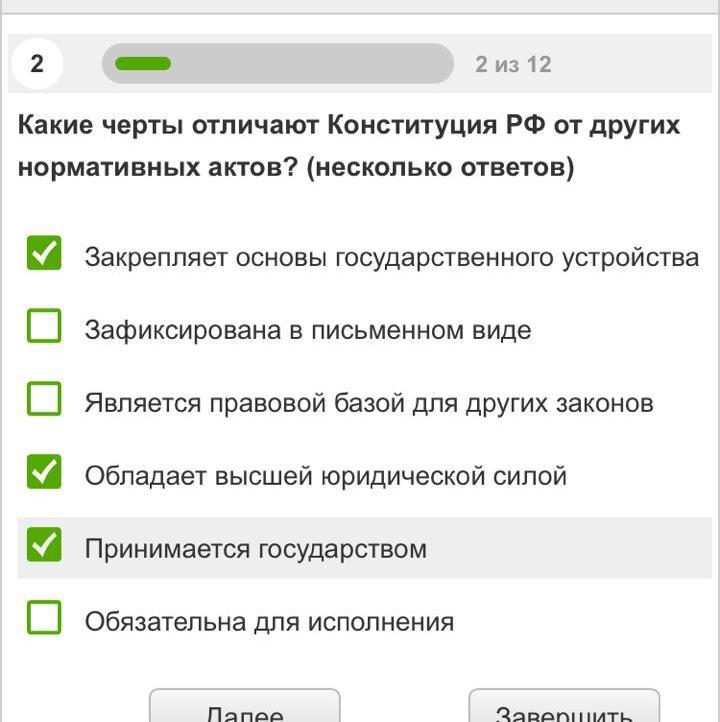Tick the «Зафиксирована в письменном виде» checkbox
The height and width of the screenshot is (722, 720).
(44, 327)
